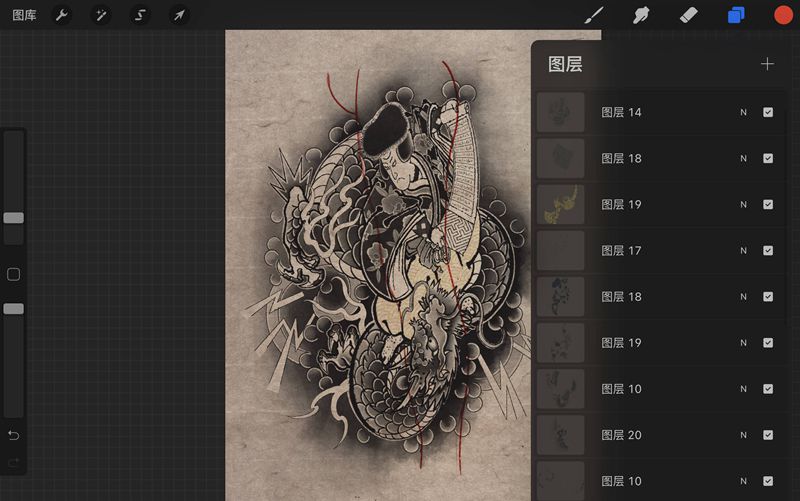Select the Brush paint tool

(594, 15)
